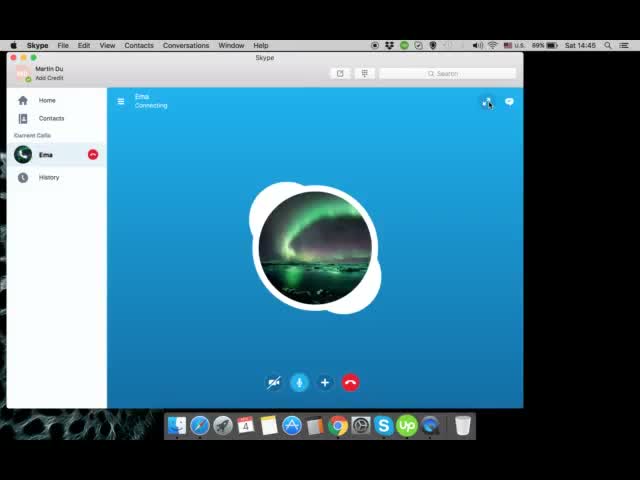Image resolution: width=640 pixels, height=480 pixels.
Task: Click the plus add-to-call button
Action: [325, 383]
